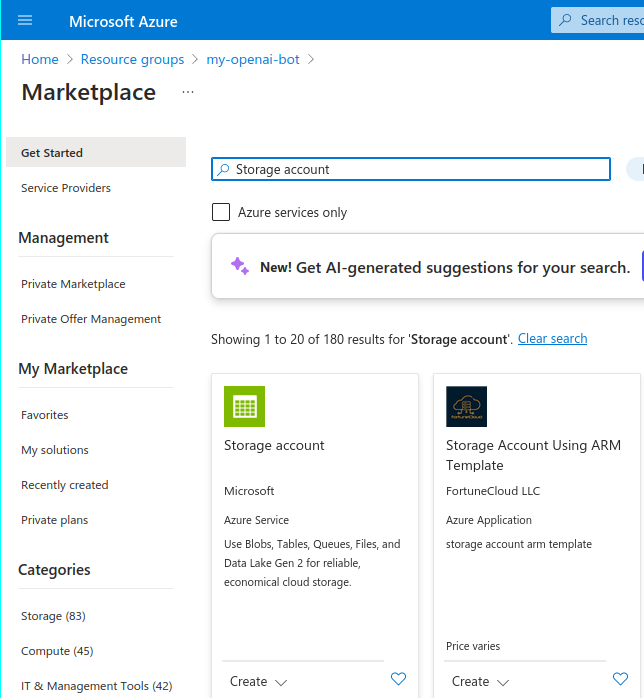Filter by Storage (83) category
The width and height of the screenshot is (644, 698).
click(x=53, y=616)
